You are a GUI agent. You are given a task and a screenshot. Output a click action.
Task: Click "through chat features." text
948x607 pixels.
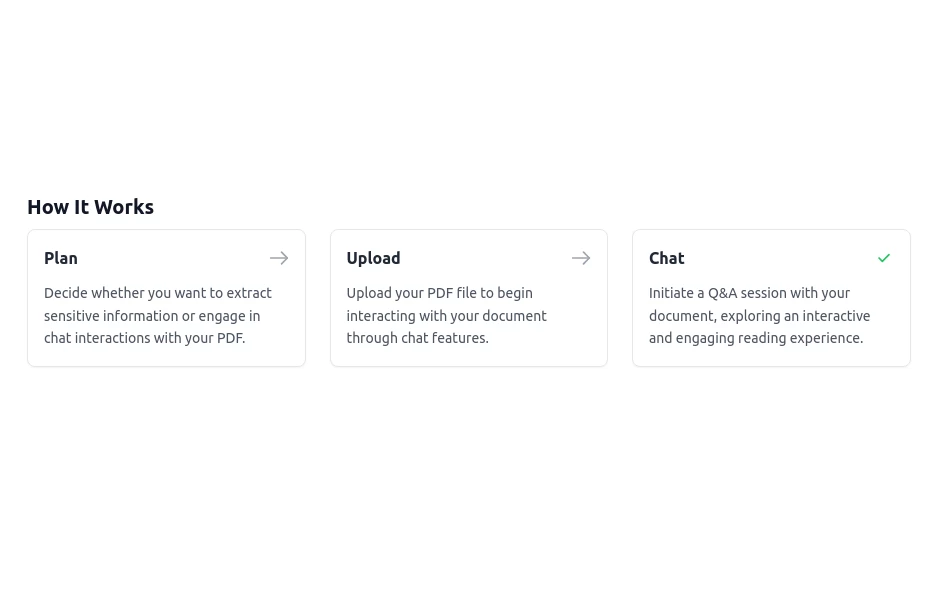point(417,338)
